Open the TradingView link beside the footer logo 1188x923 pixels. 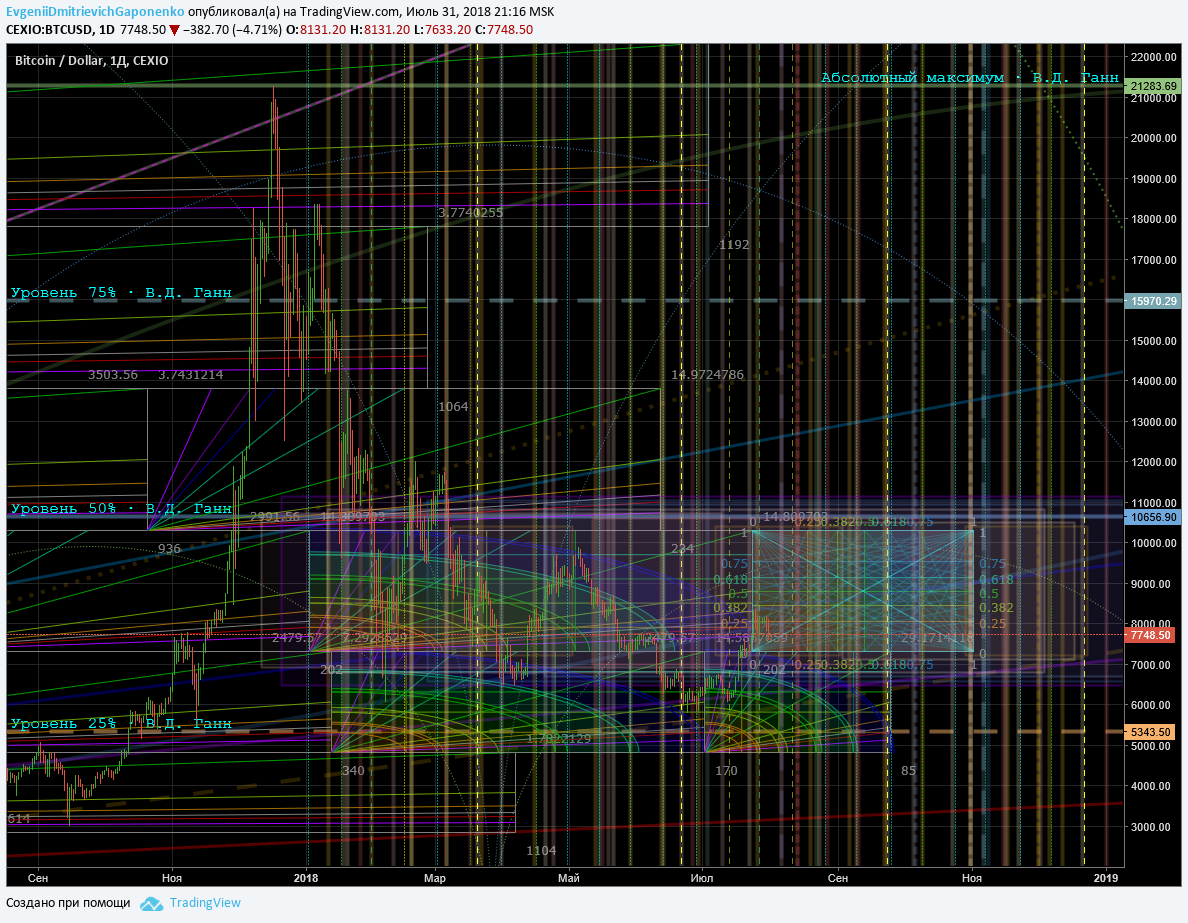[205, 903]
